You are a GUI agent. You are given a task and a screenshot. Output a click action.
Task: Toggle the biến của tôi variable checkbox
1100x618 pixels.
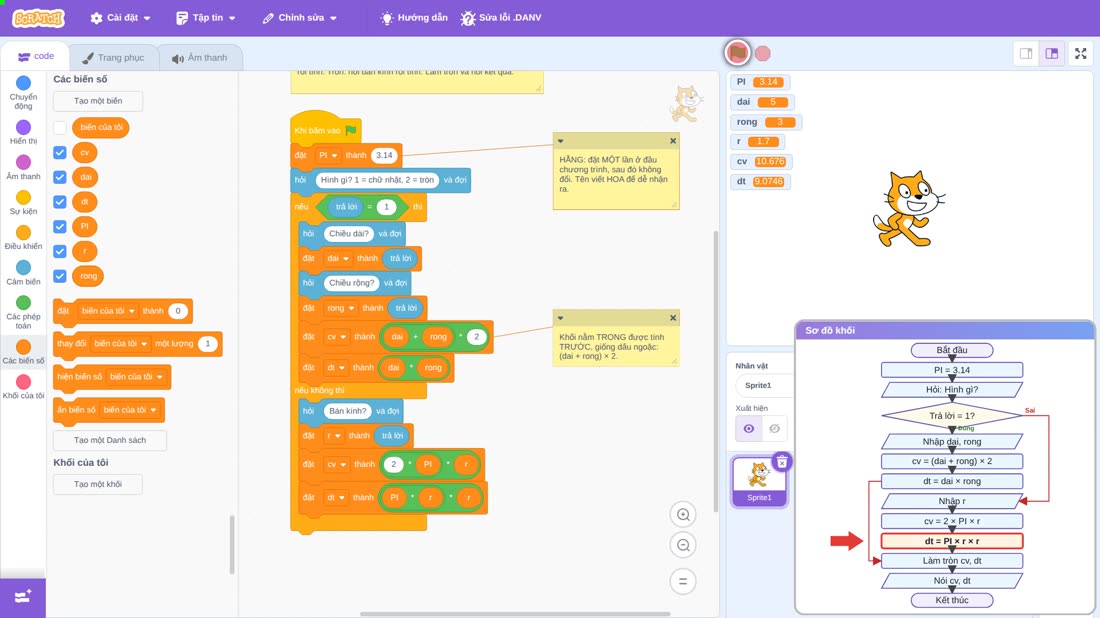(x=60, y=128)
